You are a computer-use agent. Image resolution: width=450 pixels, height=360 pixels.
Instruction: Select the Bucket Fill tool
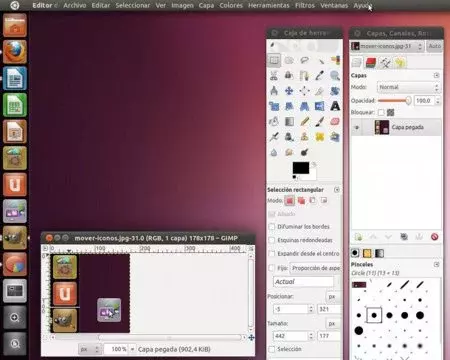point(274,121)
